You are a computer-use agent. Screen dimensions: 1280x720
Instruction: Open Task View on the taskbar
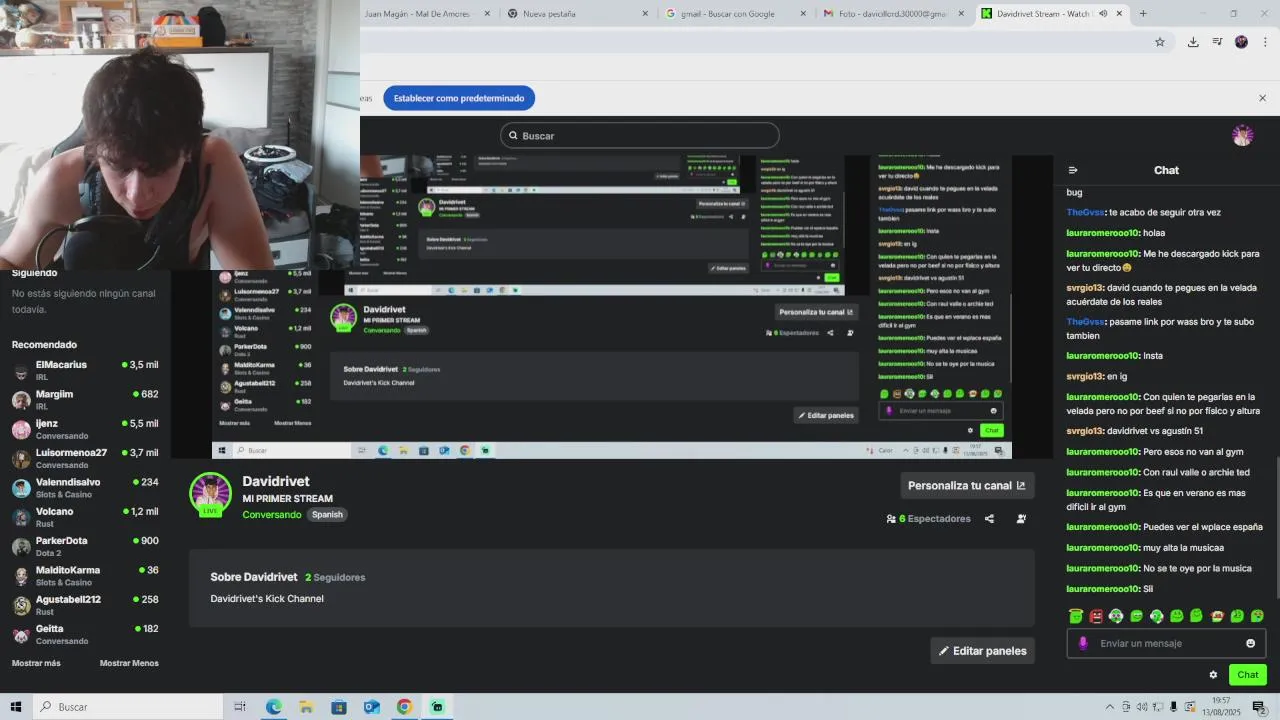[x=240, y=707]
